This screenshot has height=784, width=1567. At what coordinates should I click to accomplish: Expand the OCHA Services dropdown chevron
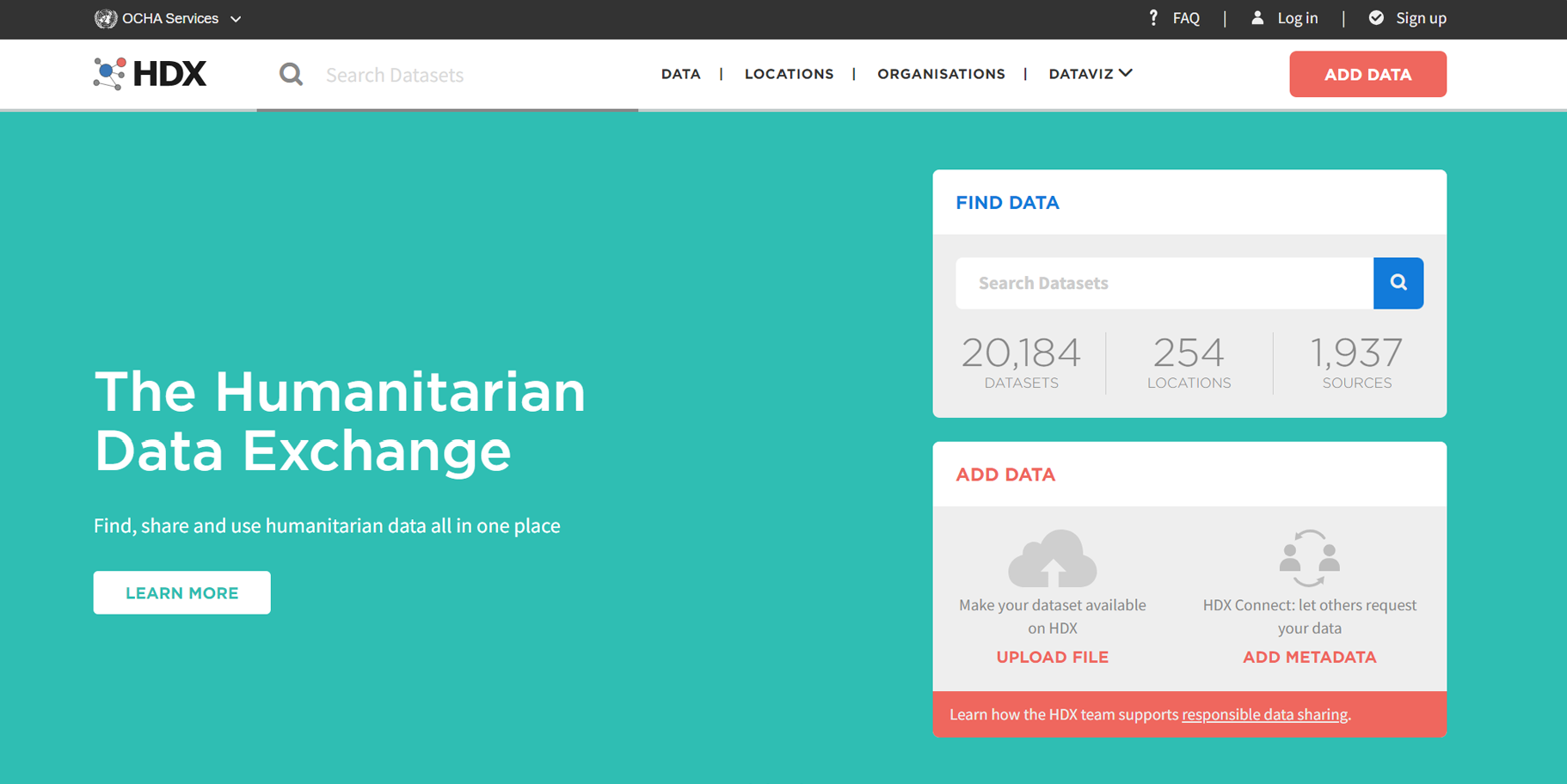[236, 19]
